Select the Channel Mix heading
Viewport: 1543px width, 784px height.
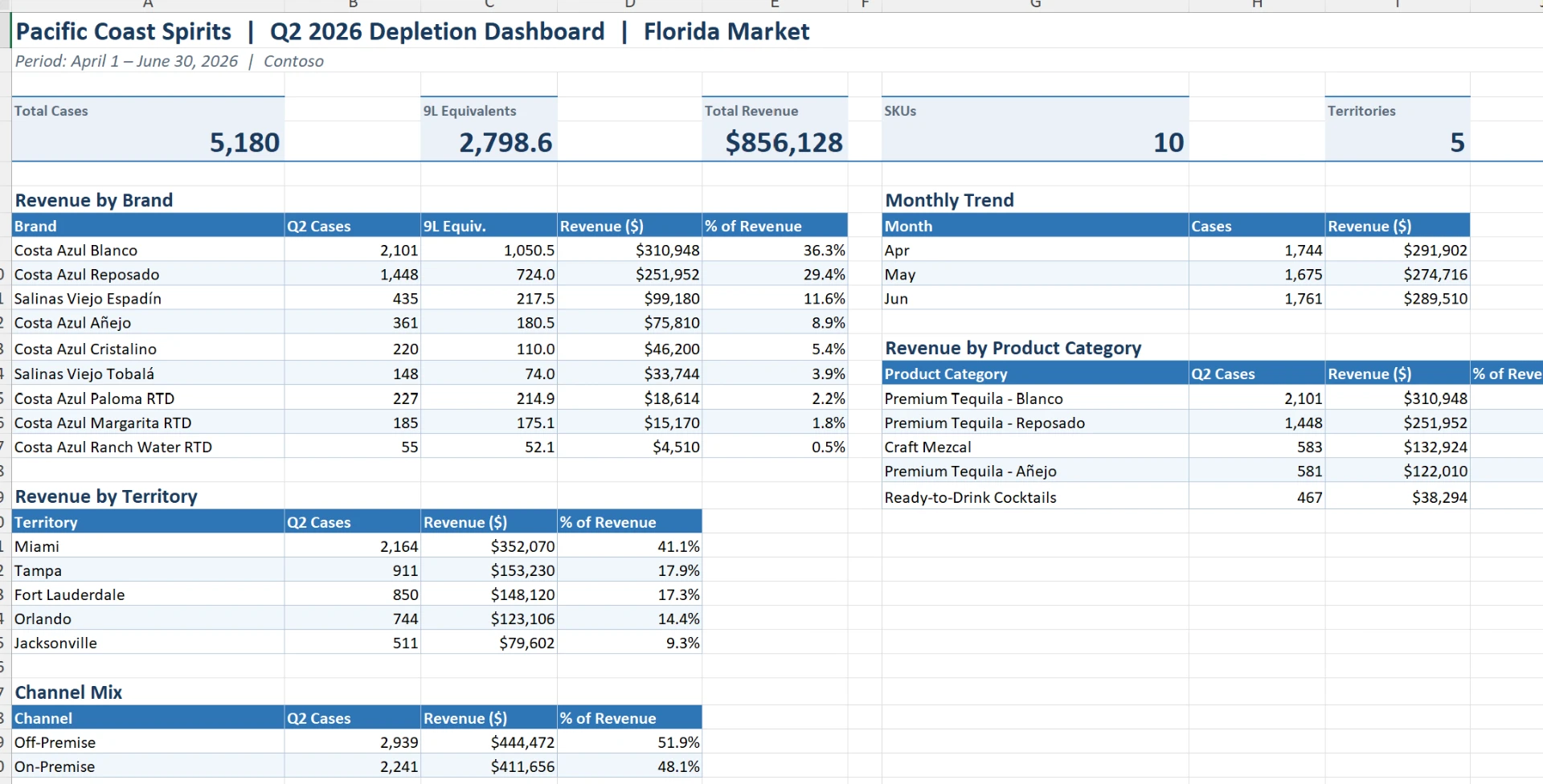[x=68, y=692]
